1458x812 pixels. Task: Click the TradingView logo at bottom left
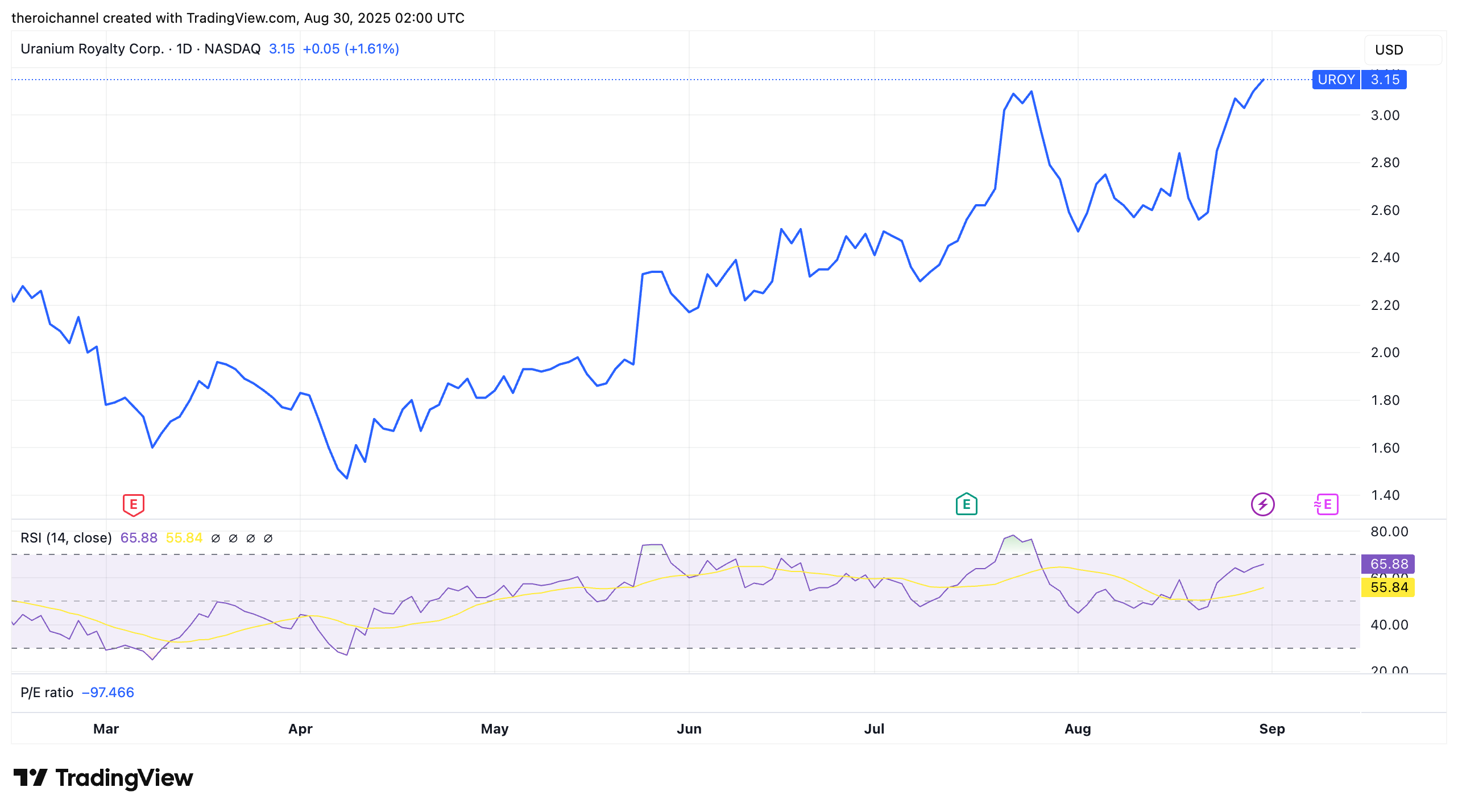click(x=103, y=777)
